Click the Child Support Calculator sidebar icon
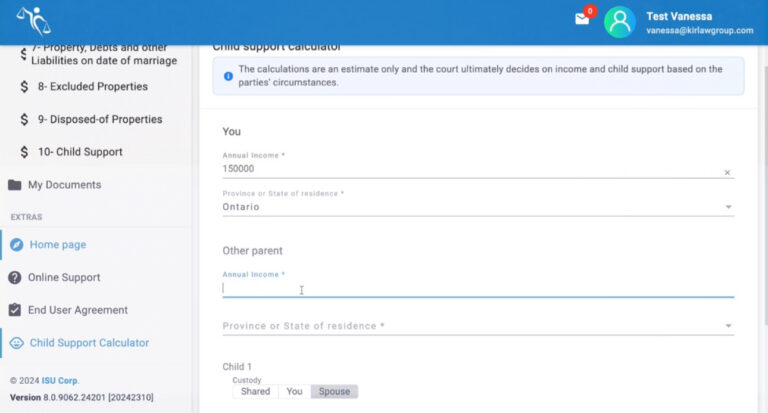This screenshot has width=768, height=413. 15,343
